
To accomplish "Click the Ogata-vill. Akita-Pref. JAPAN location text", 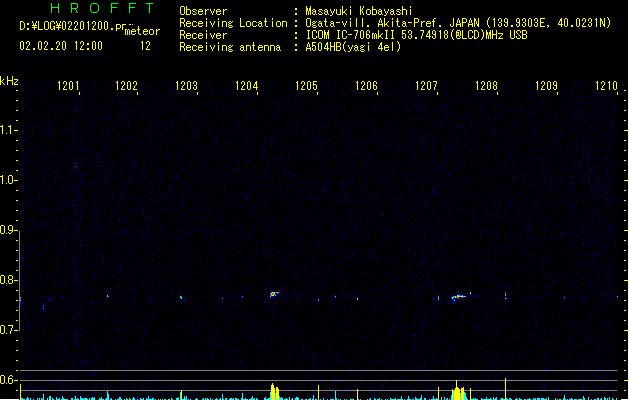I will click(458, 23).
